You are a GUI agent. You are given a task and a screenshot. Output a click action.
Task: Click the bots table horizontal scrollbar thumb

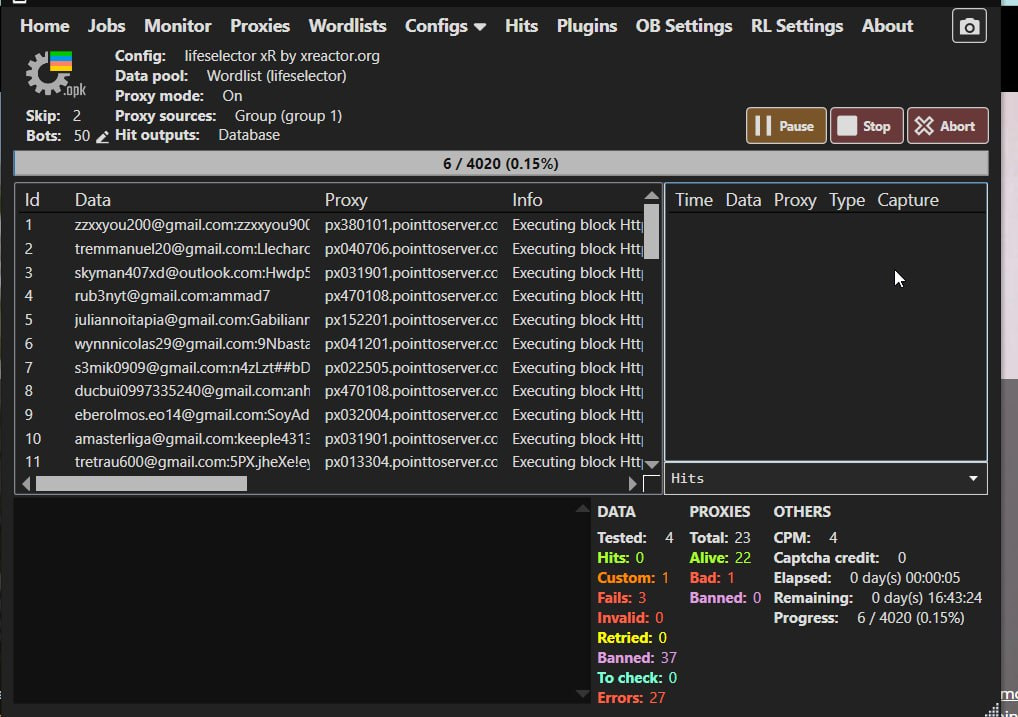coord(142,484)
